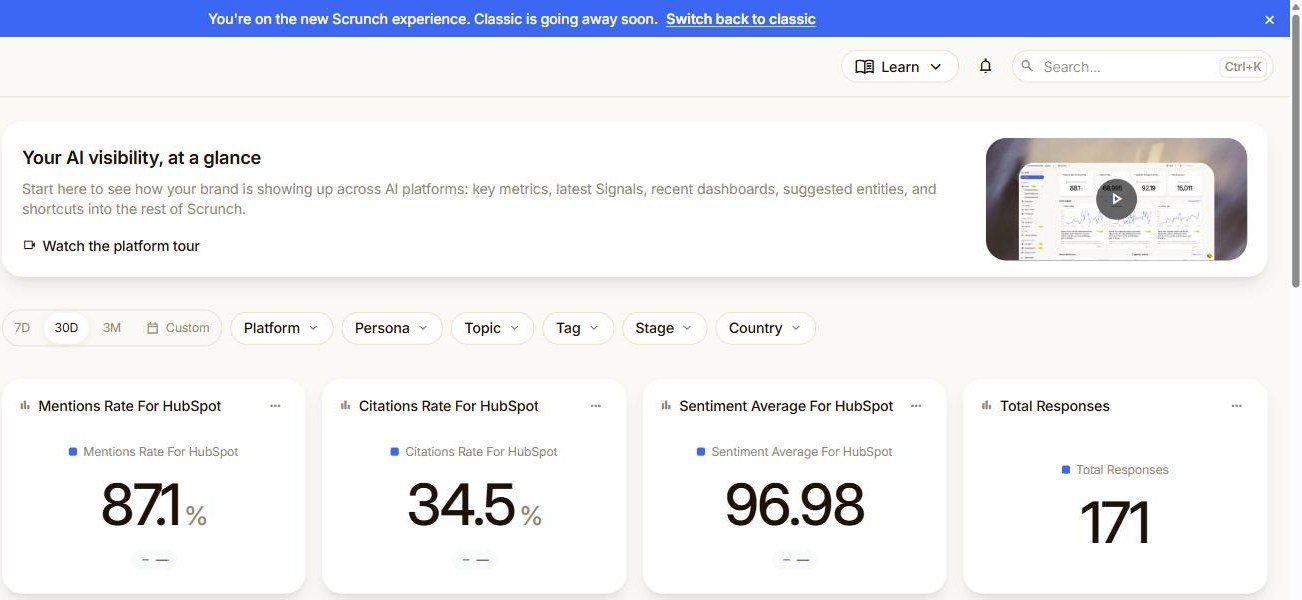Click the change indicator under 34.5%
The width and height of the screenshot is (1302, 600).
(x=475, y=560)
